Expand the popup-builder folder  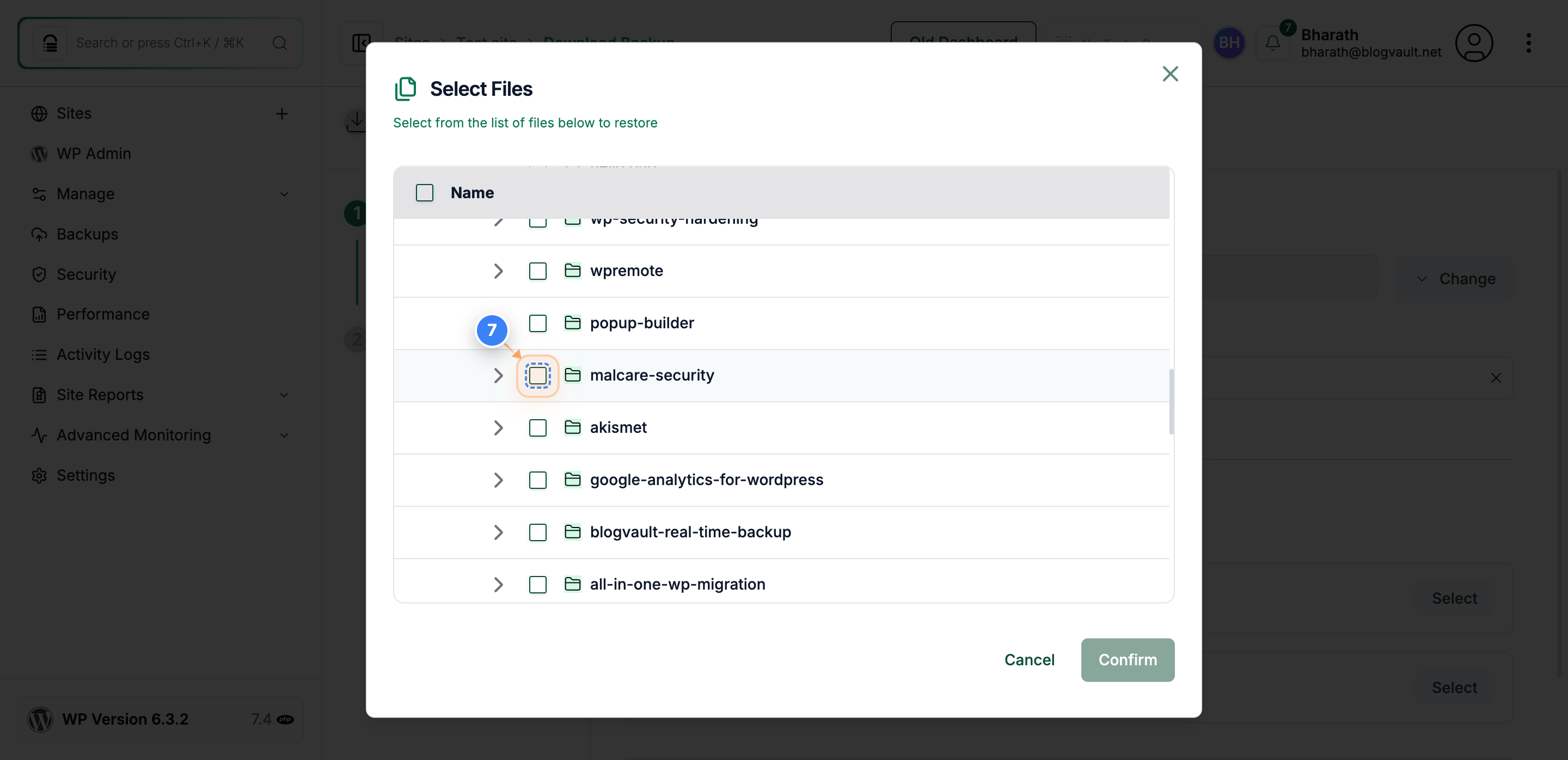499,323
